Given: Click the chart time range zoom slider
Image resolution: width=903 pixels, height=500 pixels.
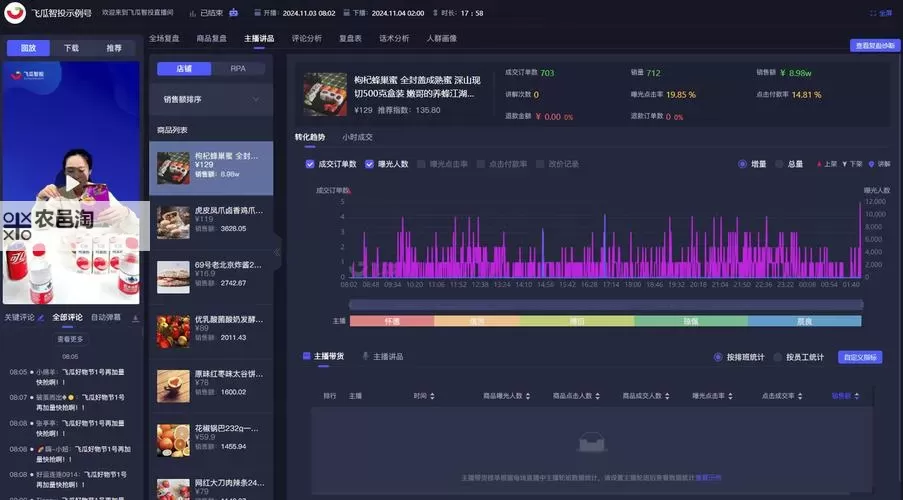Looking at the screenshot, I should pyautogui.click(x=606, y=304).
